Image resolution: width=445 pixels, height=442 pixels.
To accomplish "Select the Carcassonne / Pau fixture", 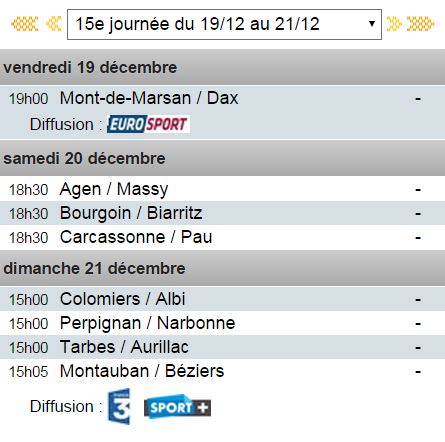I will point(136,237).
